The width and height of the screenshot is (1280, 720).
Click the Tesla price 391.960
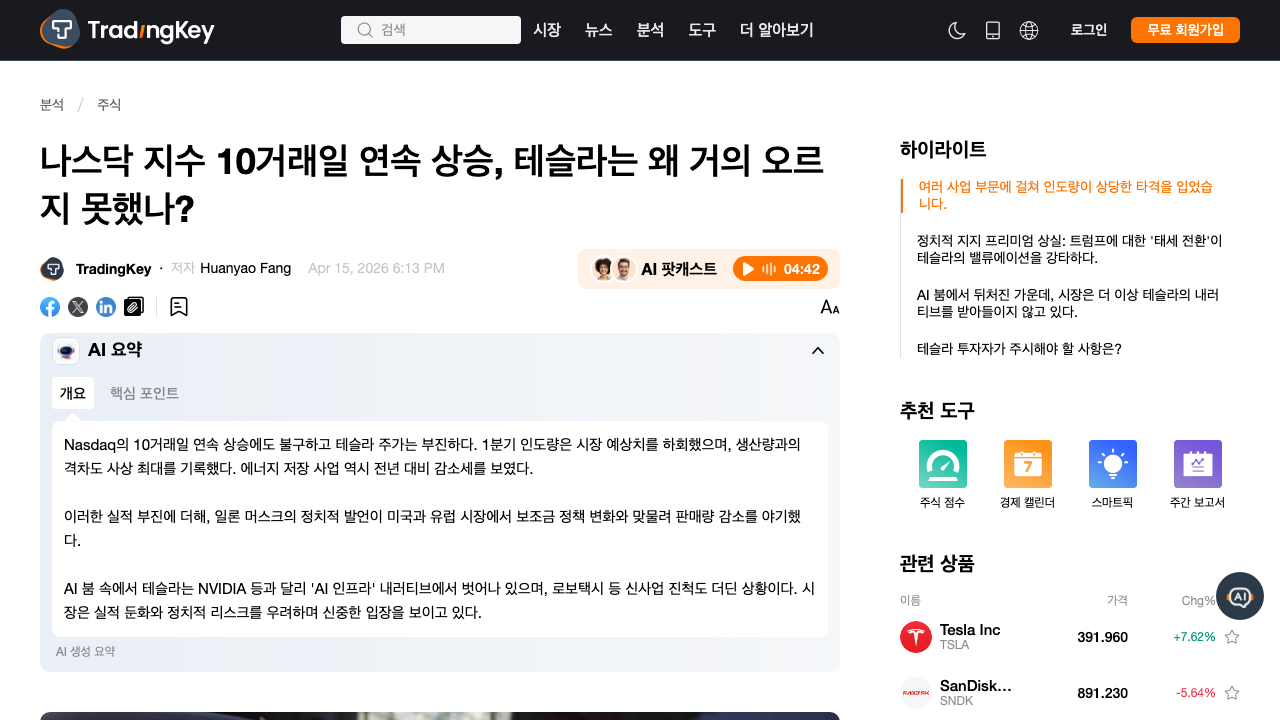point(1102,637)
